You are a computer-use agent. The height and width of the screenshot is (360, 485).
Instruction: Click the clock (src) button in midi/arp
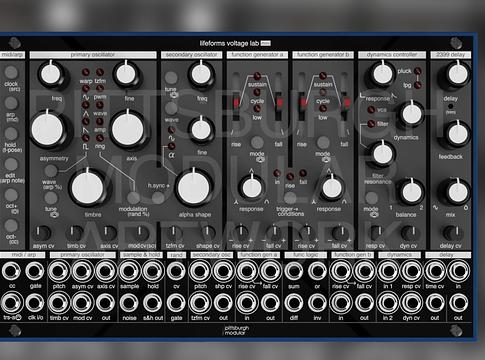coord(11,72)
